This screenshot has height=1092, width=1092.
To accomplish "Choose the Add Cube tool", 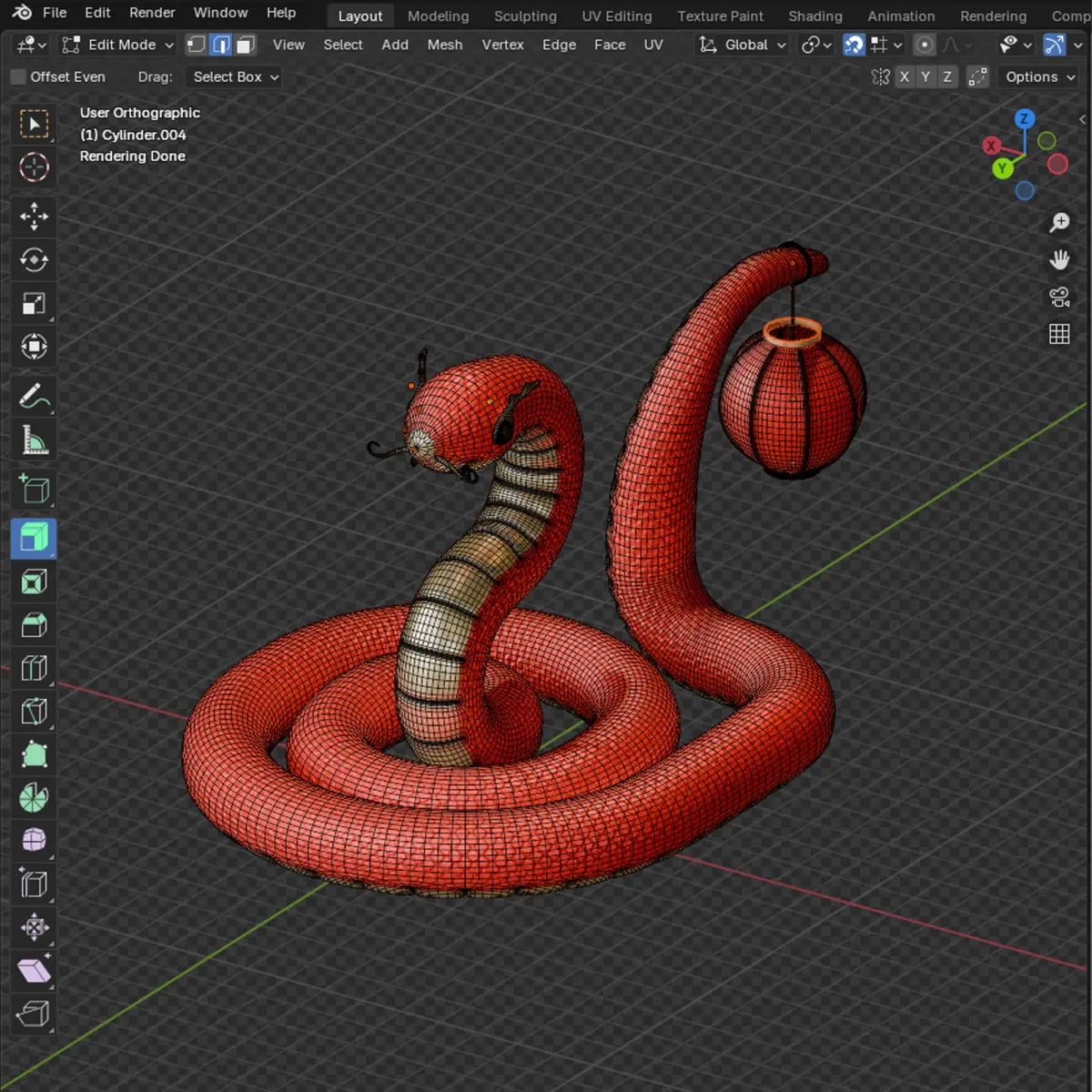I will (x=34, y=490).
